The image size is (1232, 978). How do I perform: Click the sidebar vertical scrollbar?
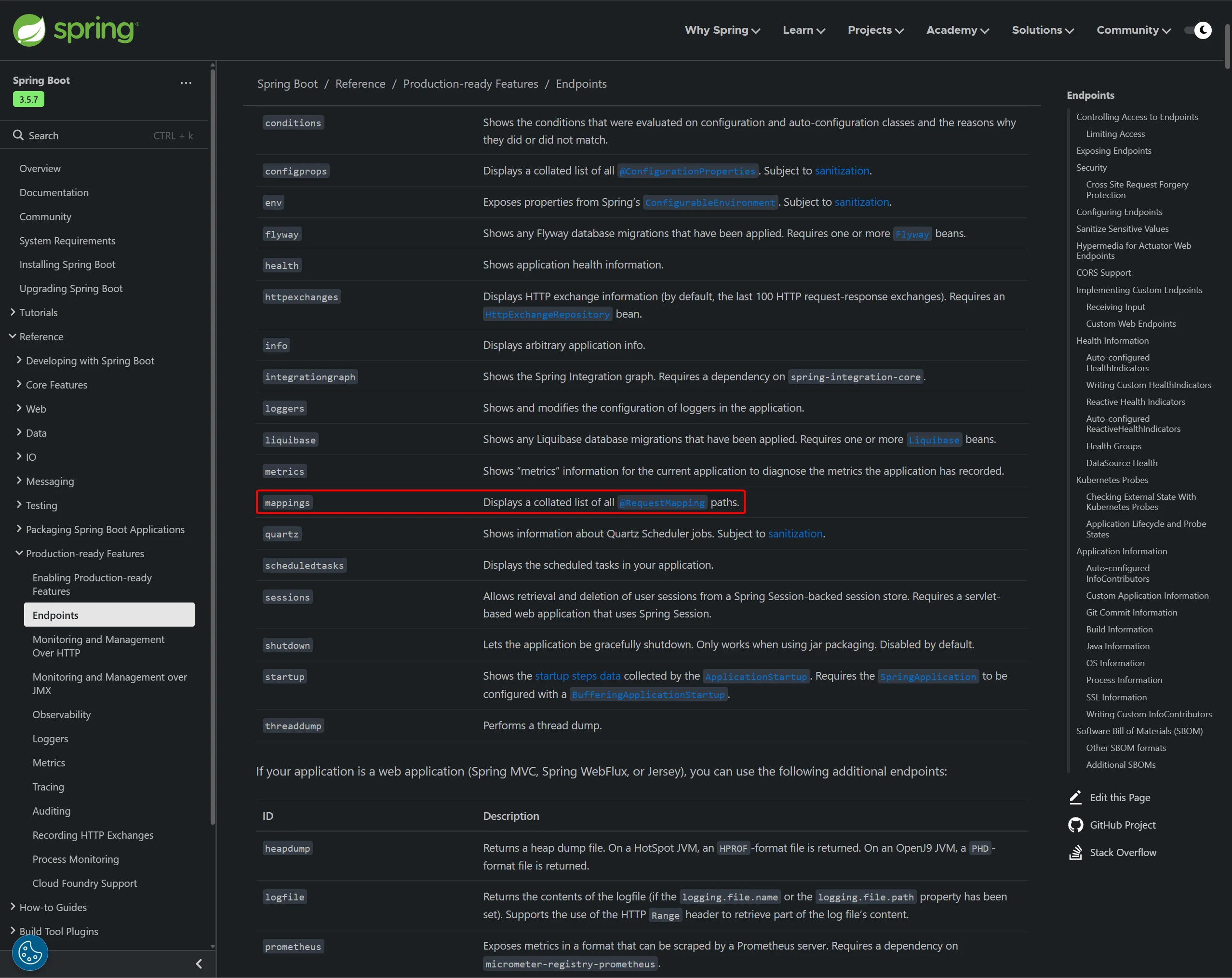pyautogui.click(x=213, y=446)
